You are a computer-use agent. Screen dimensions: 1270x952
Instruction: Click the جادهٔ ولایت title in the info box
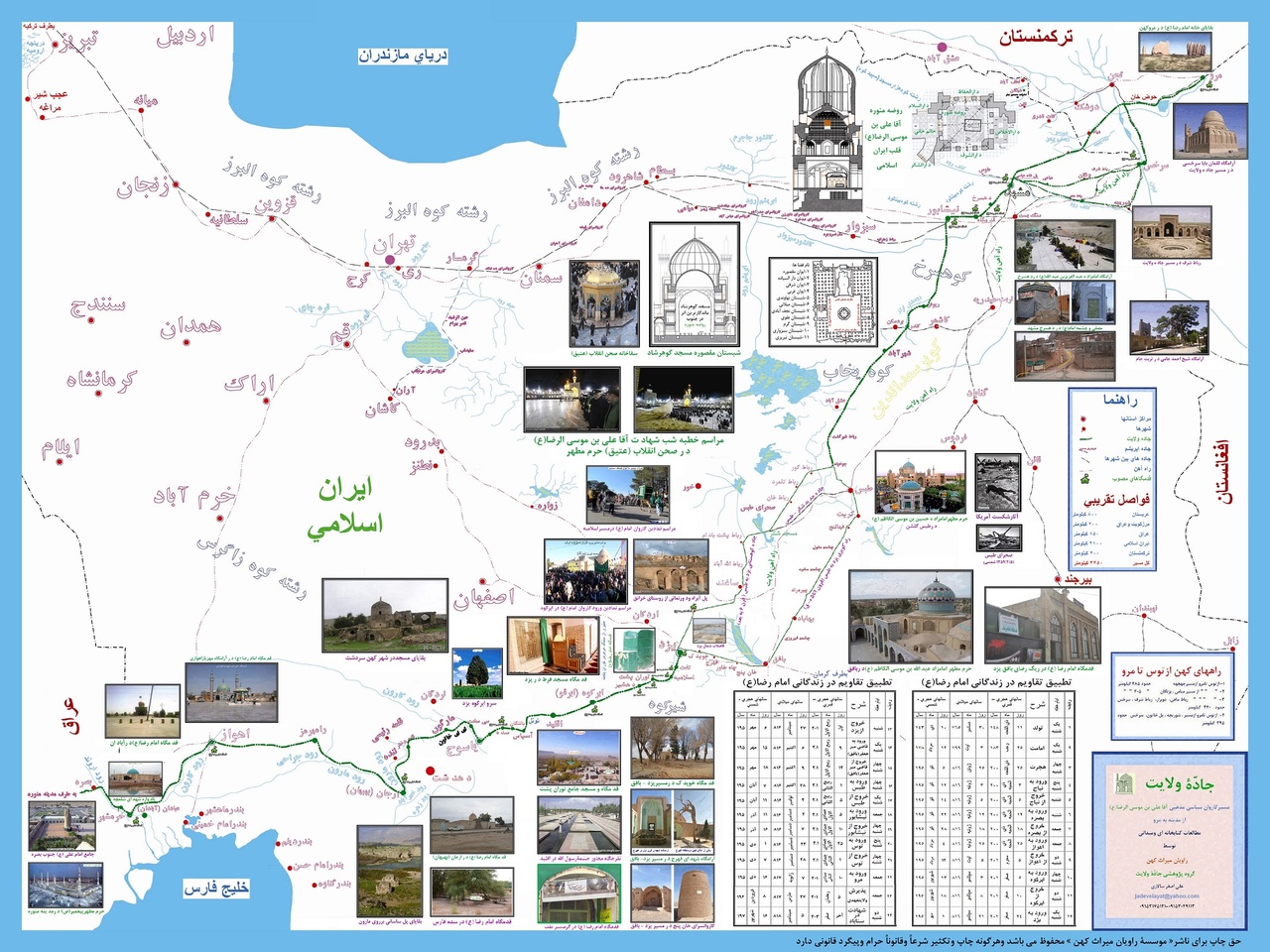pyautogui.click(x=1178, y=783)
